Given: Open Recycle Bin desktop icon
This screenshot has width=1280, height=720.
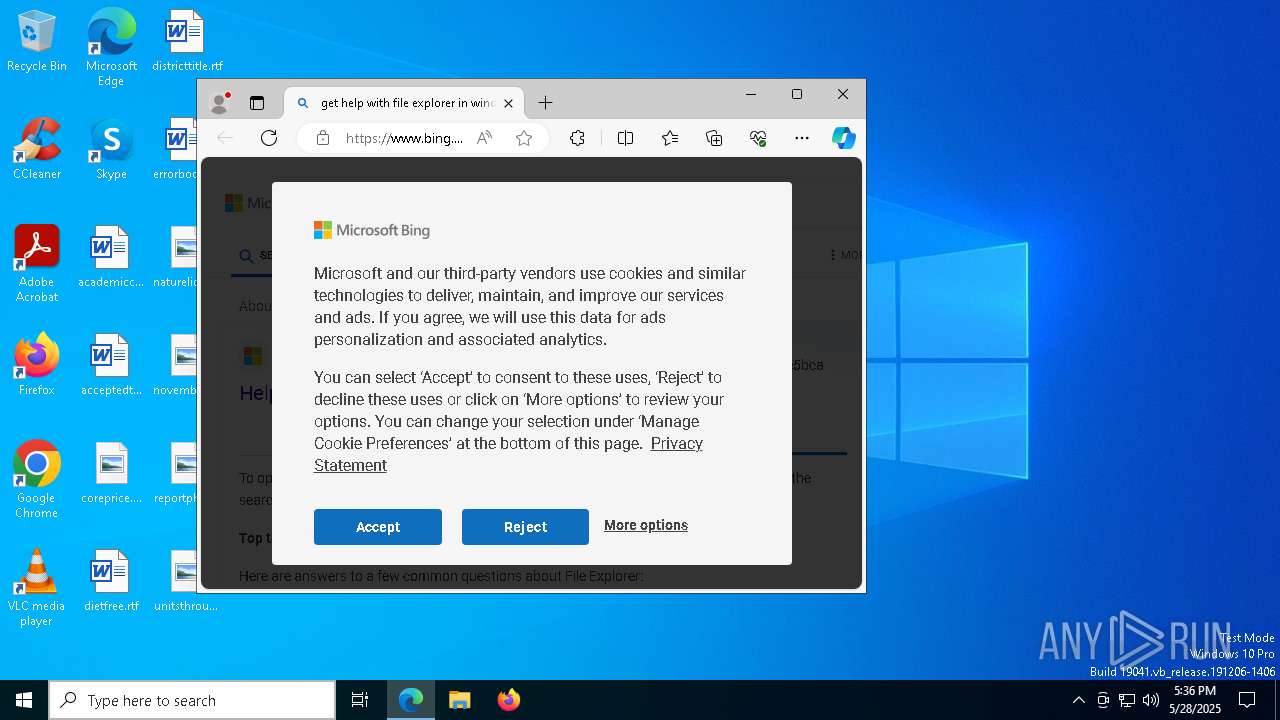Looking at the screenshot, I should [37, 42].
